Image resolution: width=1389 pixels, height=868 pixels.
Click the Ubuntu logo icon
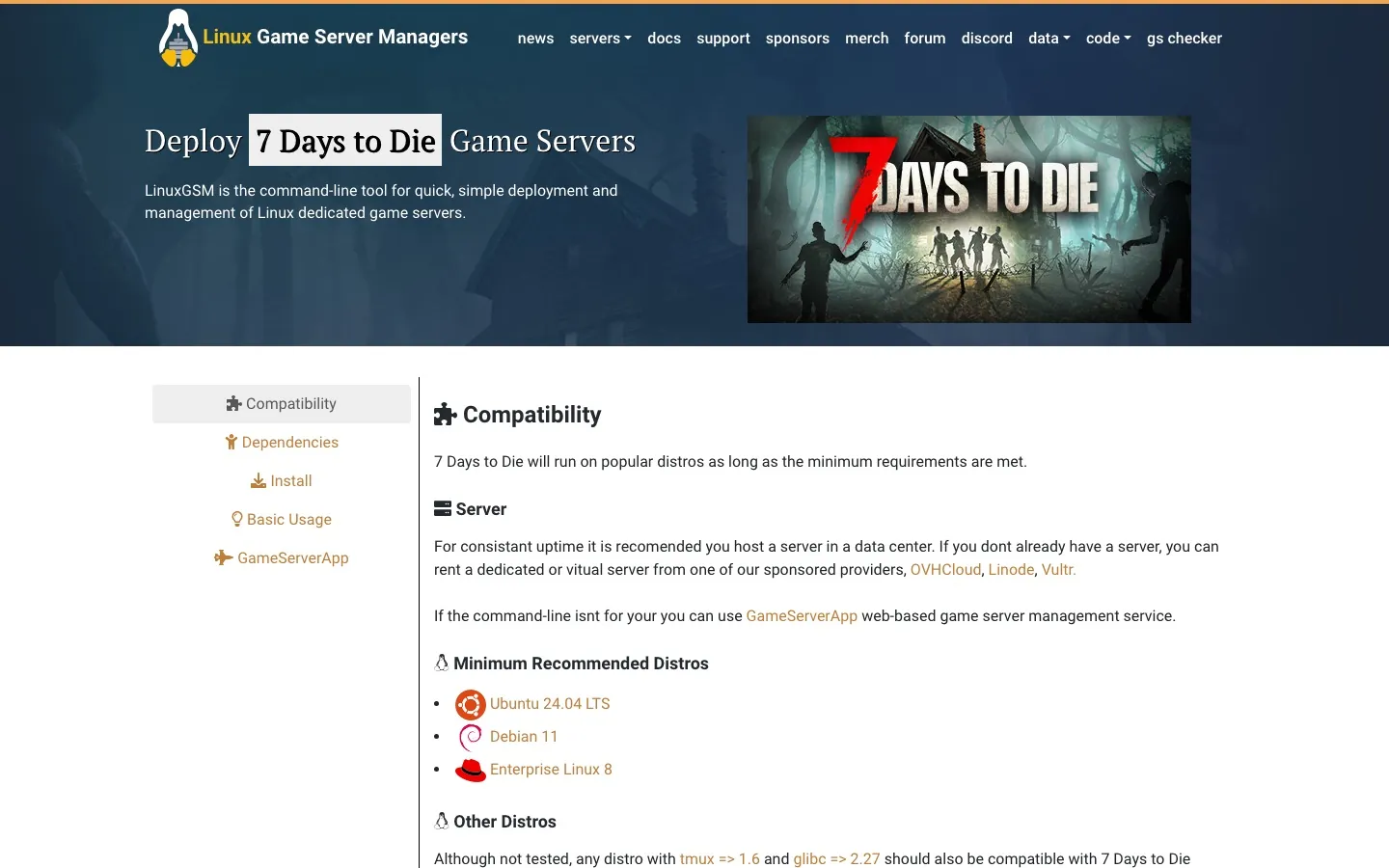471,705
